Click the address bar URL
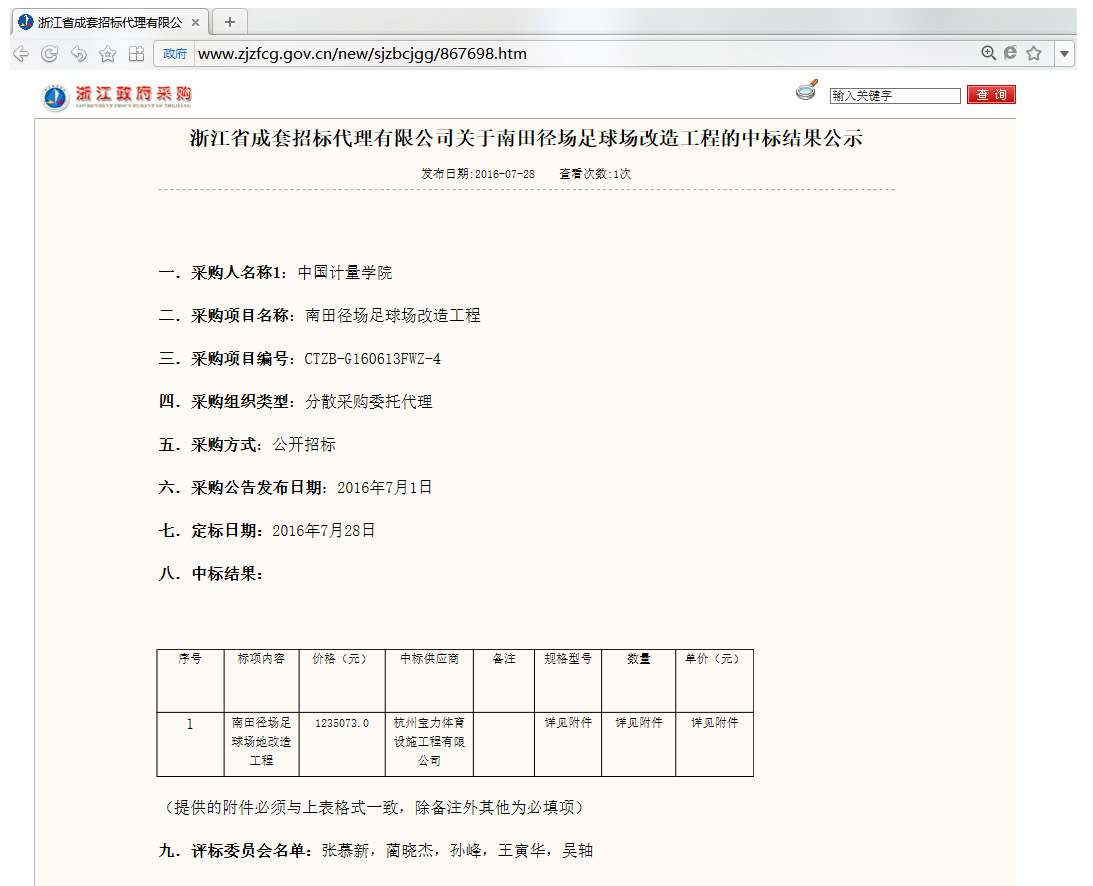This screenshot has height=886, width=1093. [362, 54]
